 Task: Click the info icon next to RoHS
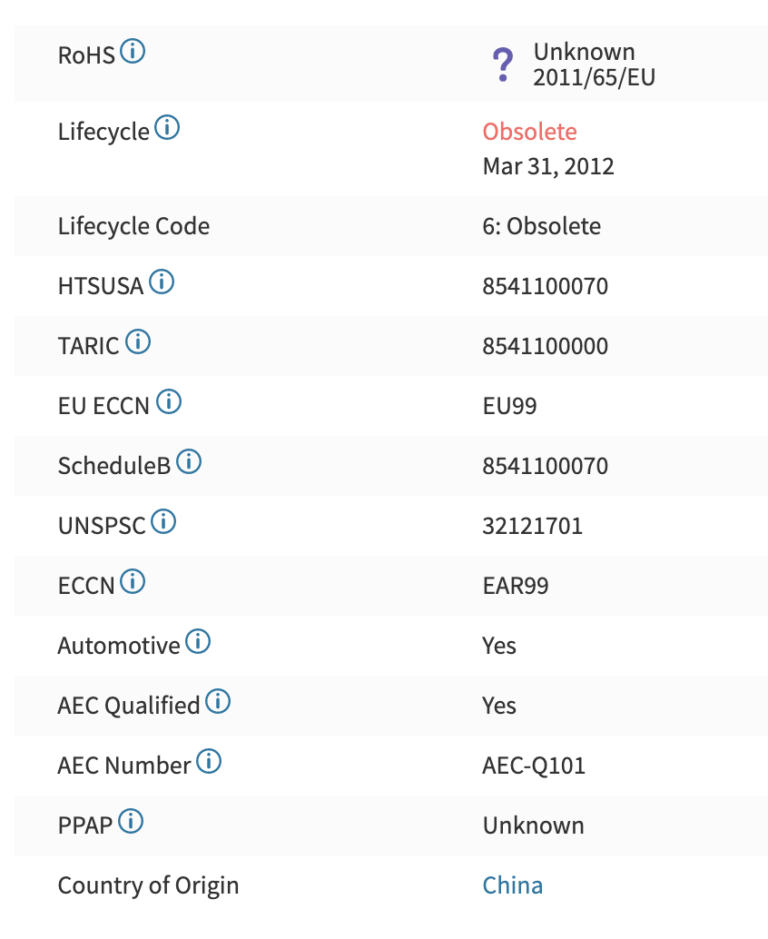tap(132, 51)
